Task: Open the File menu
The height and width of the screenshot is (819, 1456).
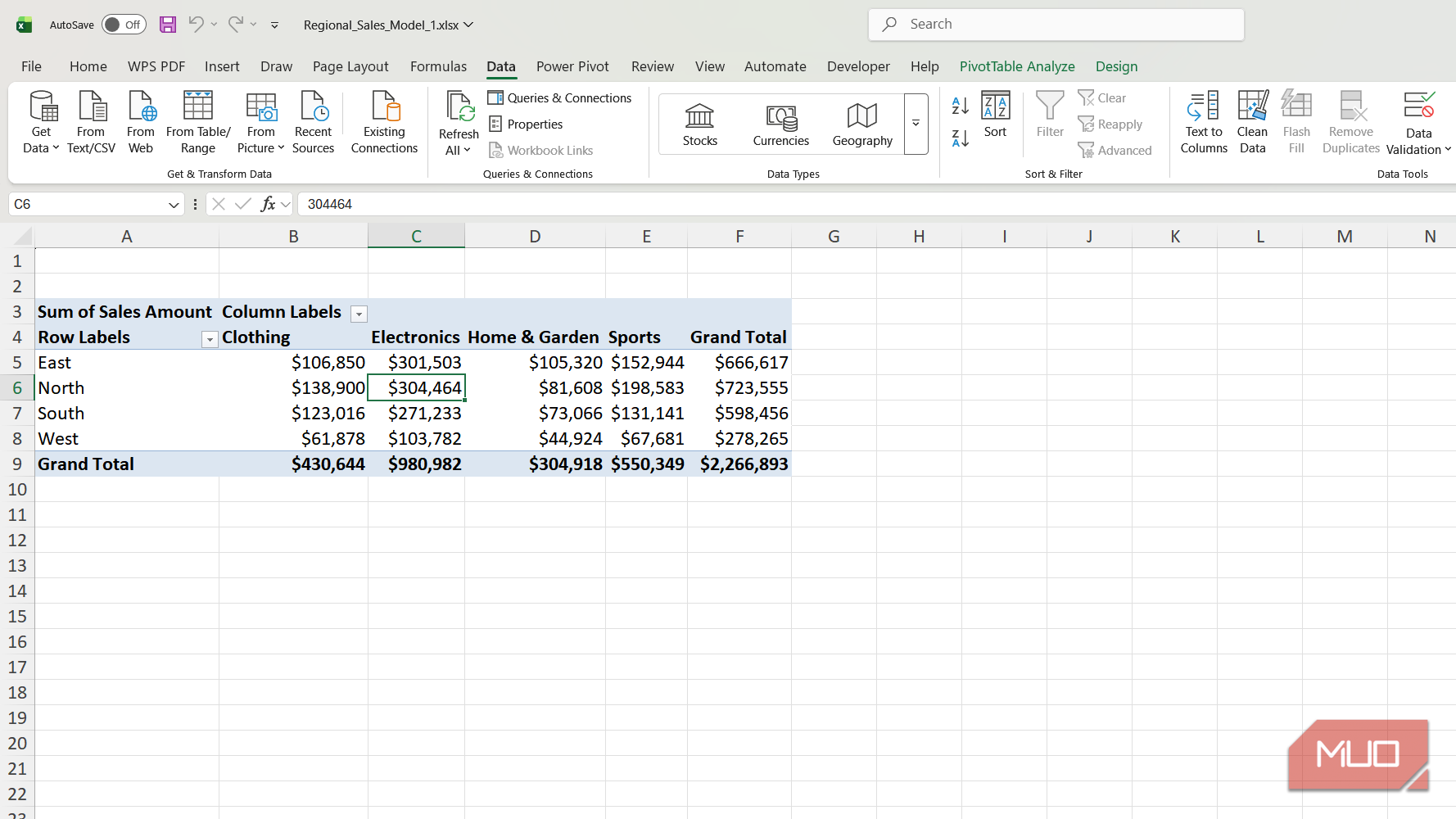Action: [x=31, y=66]
